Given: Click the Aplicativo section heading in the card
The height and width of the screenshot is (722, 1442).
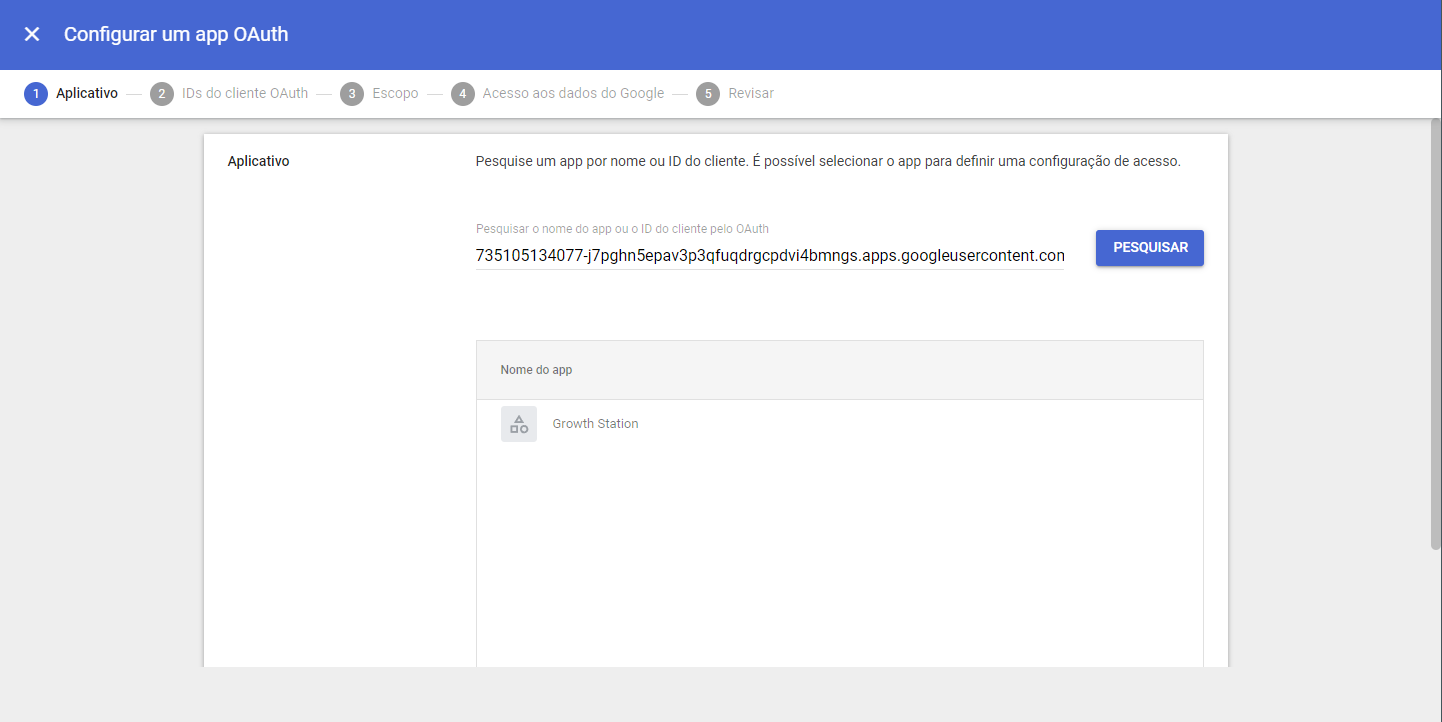Looking at the screenshot, I should pos(258,161).
